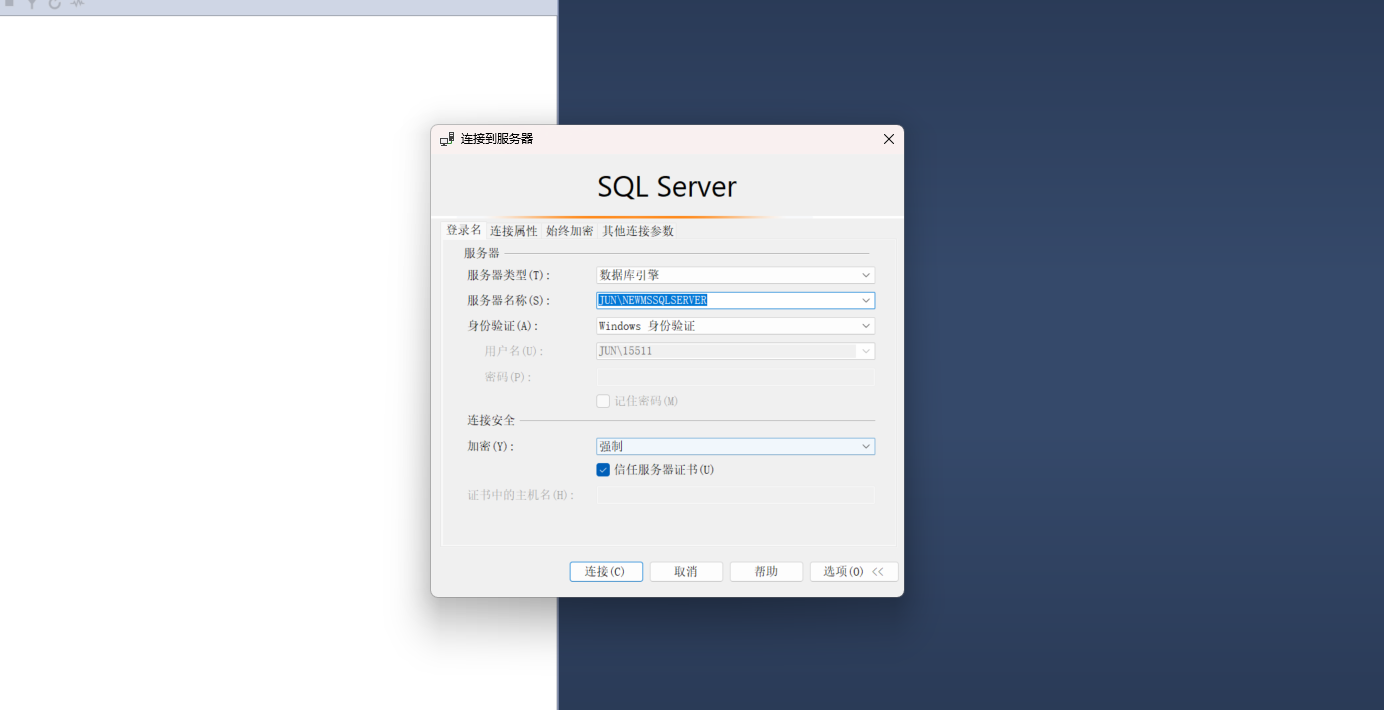Collapse options with the 选项(O) << button

[x=854, y=572]
